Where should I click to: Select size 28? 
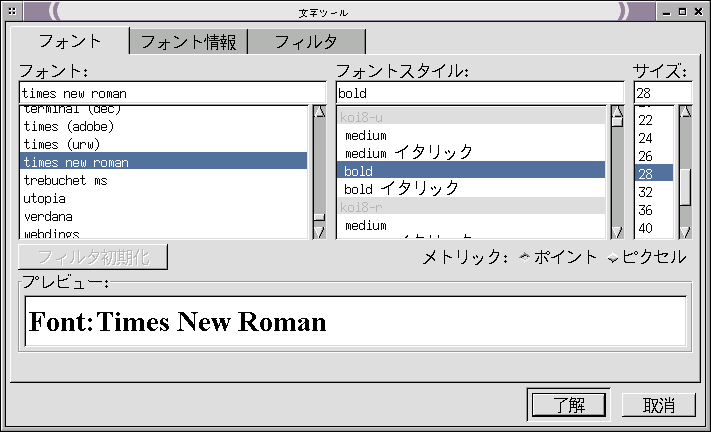[653, 174]
